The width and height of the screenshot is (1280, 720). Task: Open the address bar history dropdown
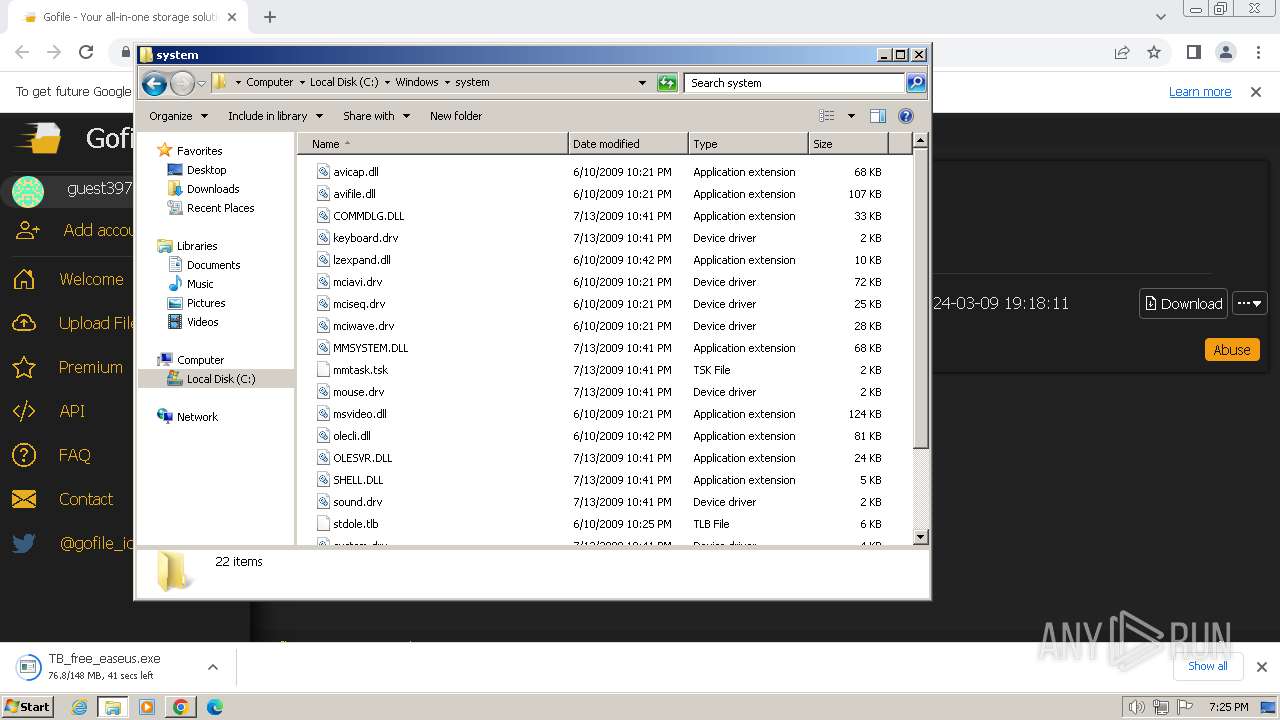click(642, 83)
